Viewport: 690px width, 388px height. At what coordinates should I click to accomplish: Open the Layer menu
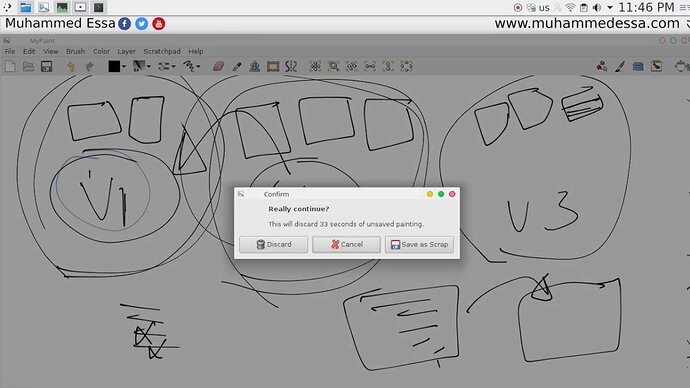tap(126, 51)
